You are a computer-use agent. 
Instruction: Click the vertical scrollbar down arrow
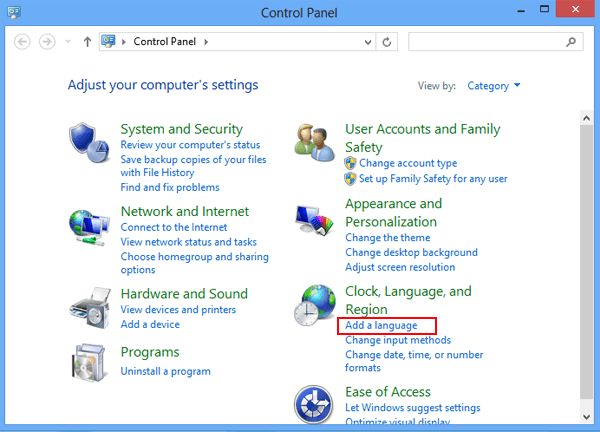(587, 424)
